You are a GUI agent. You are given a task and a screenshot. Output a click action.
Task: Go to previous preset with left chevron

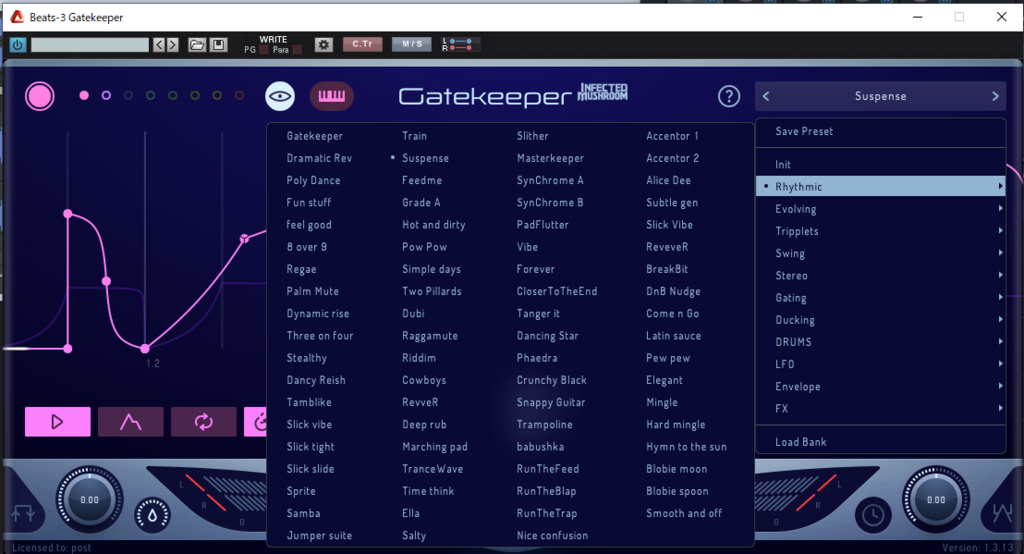point(766,96)
